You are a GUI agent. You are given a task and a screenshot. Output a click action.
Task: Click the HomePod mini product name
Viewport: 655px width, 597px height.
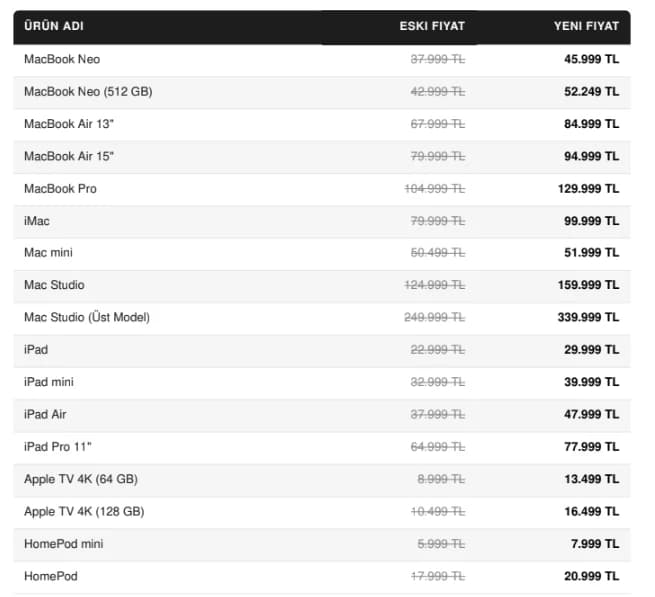pos(63,544)
